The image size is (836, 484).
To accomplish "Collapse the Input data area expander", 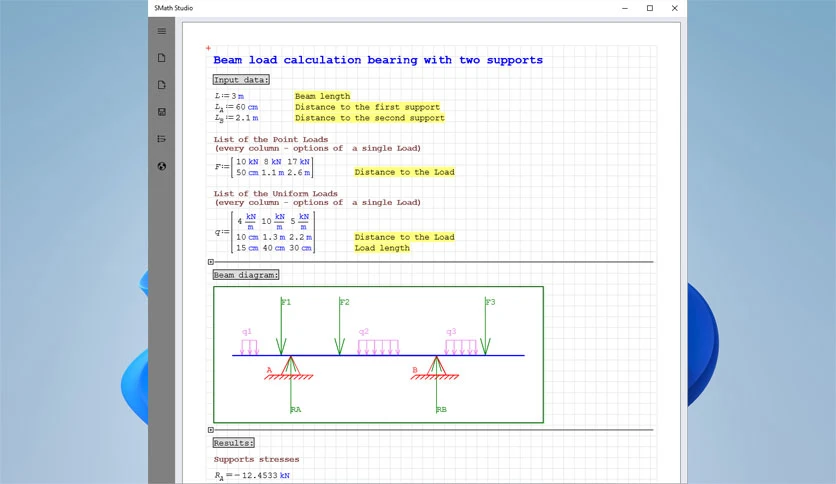I will (211, 262).
